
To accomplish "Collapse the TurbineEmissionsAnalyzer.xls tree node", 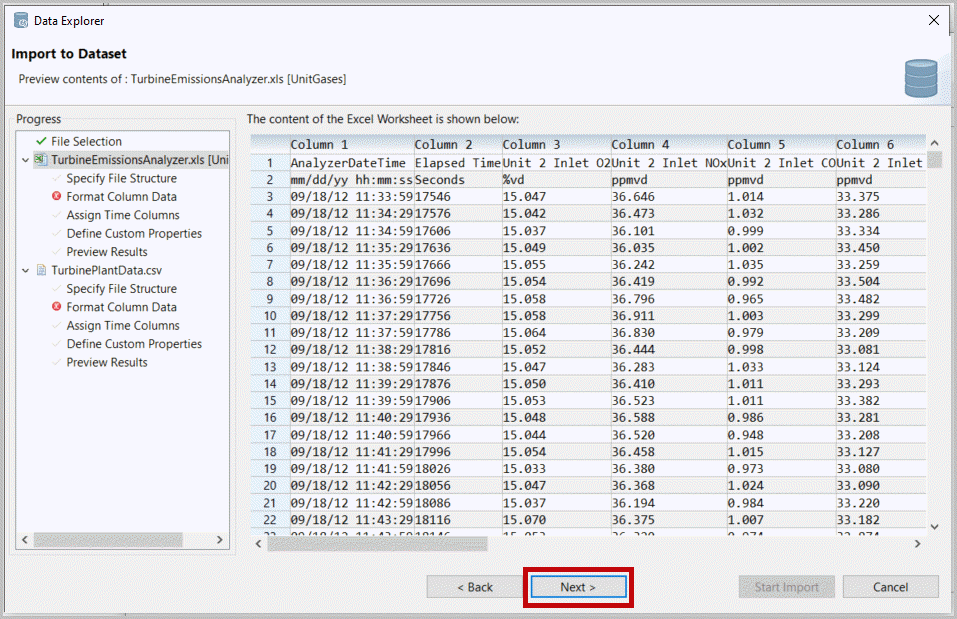I will coord(25,160).
